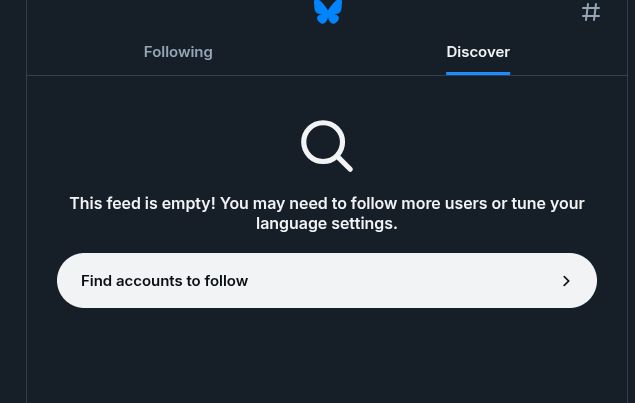This screenshot has height=403, width=635.
Task: Refresh the feed using the butterfly icon
Action: (328, 11)
